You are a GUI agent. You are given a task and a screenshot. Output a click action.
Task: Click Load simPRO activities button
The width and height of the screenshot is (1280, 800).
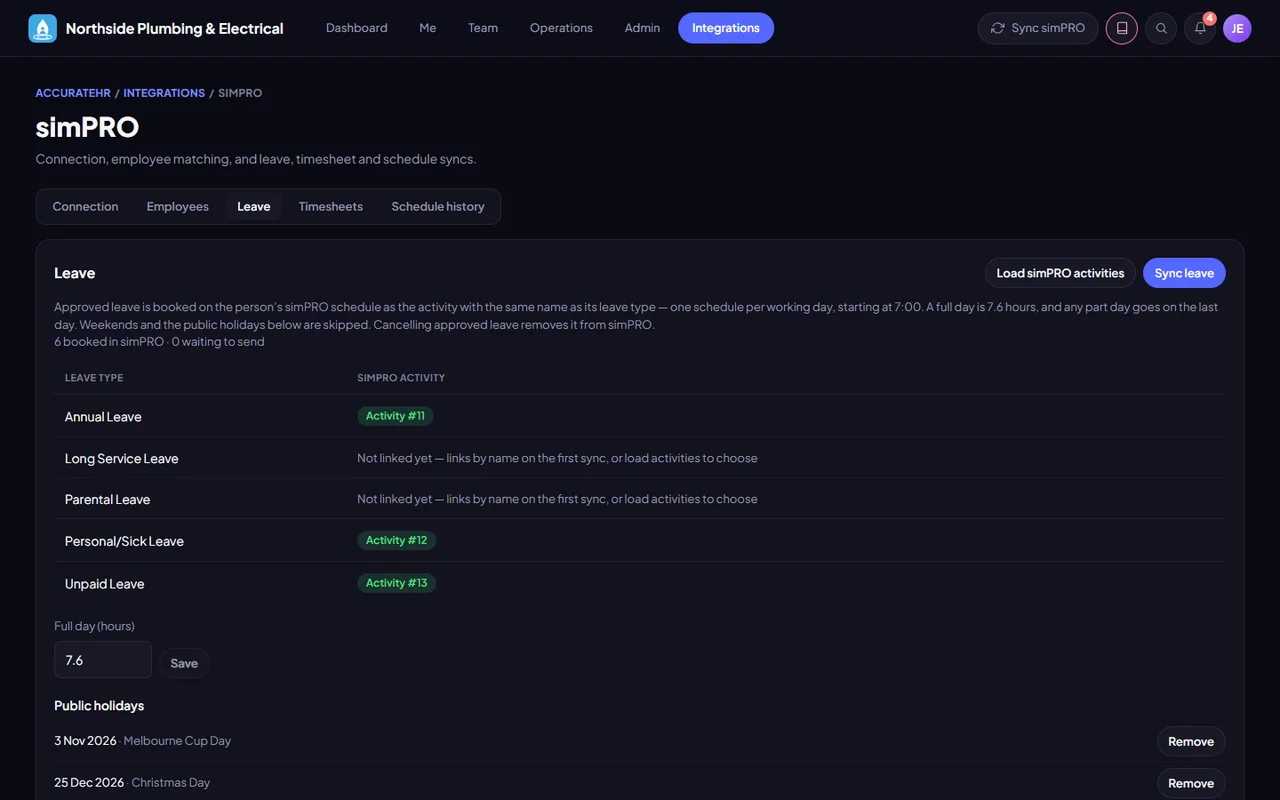click(1060, 273)
